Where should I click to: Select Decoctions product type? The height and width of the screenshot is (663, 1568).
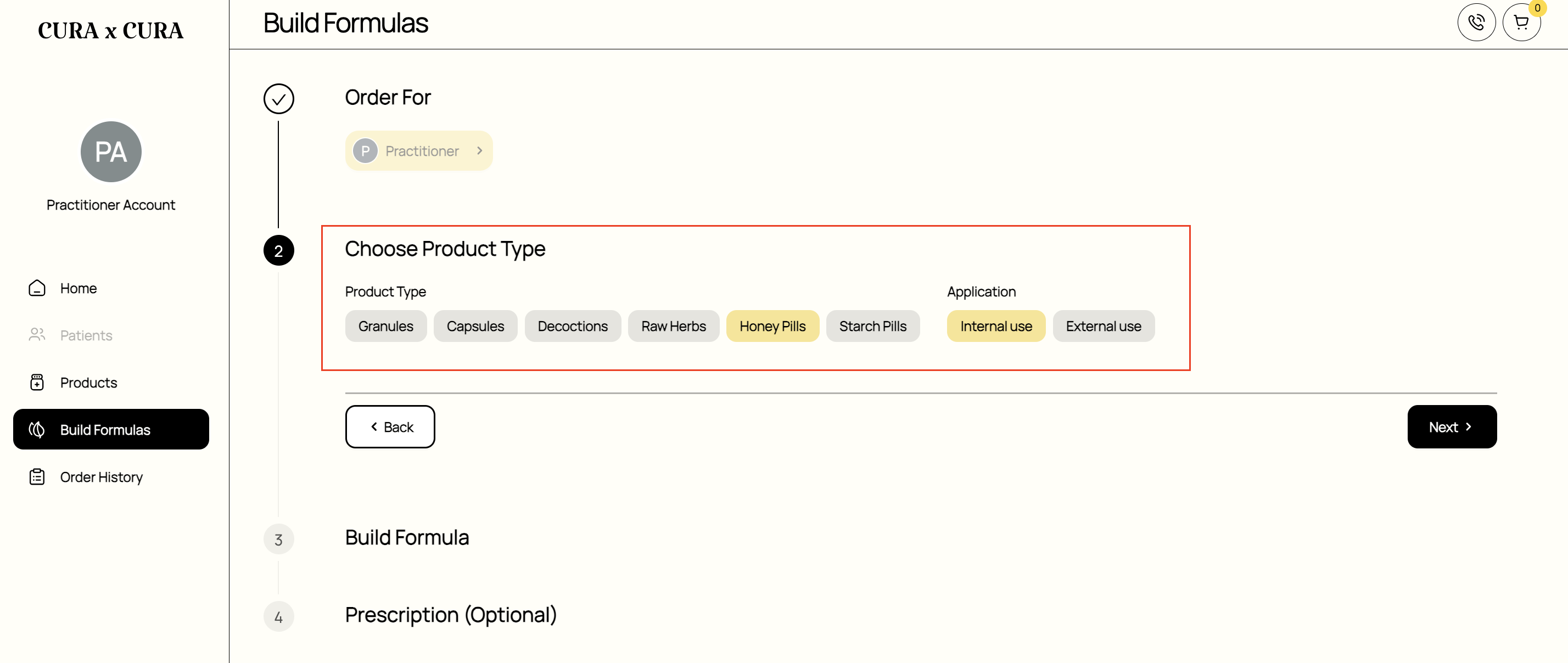[x=573, y=326]
